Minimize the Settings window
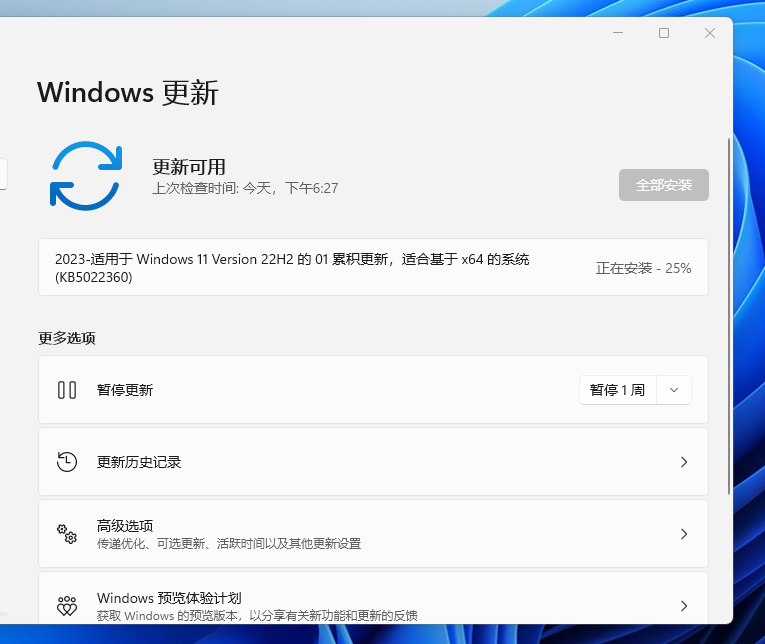This screenshot has width=765, height=644. point(618,33)
